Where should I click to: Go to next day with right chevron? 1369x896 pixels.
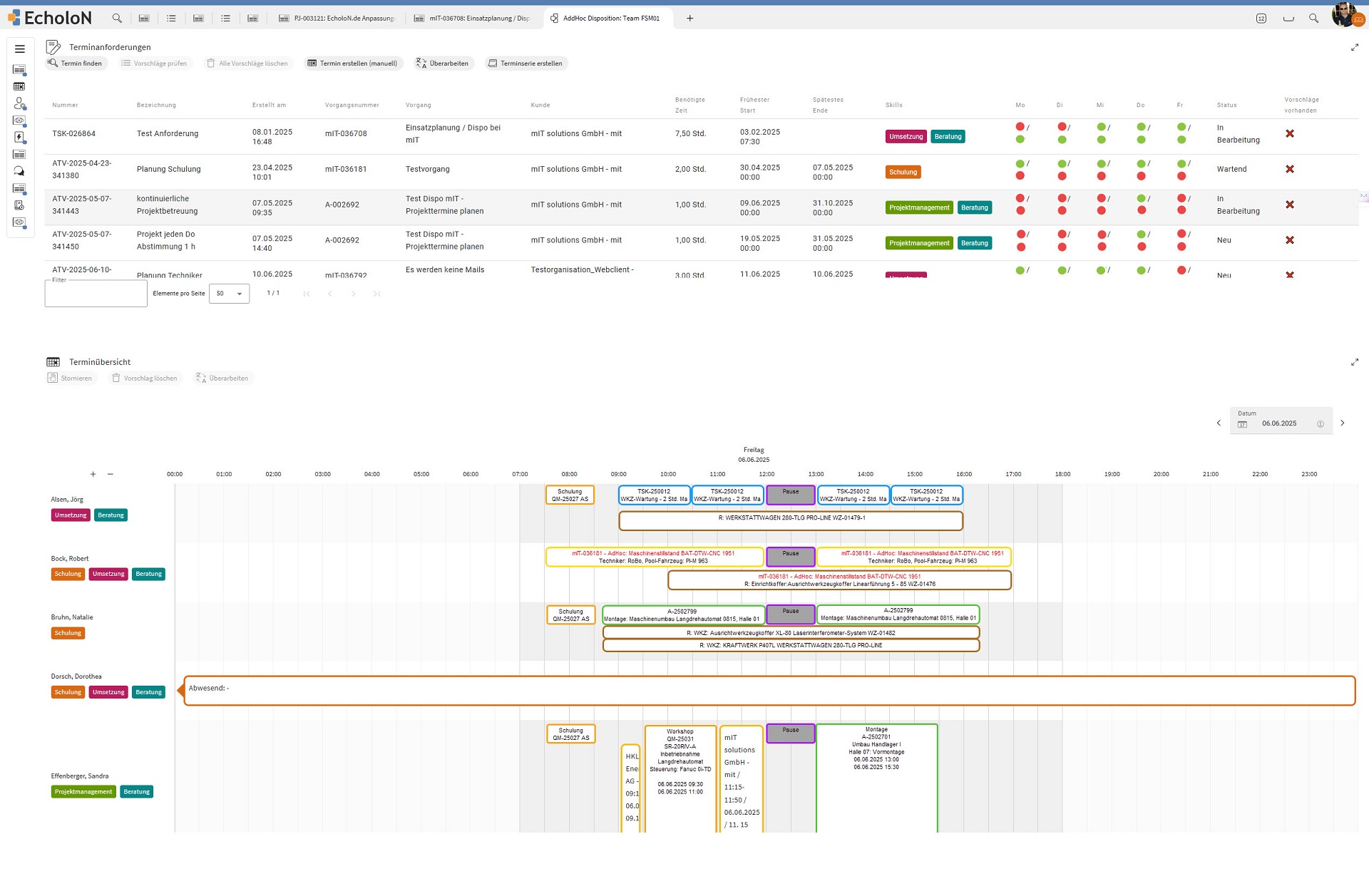pyautogui.click(x=1342, y=423)
